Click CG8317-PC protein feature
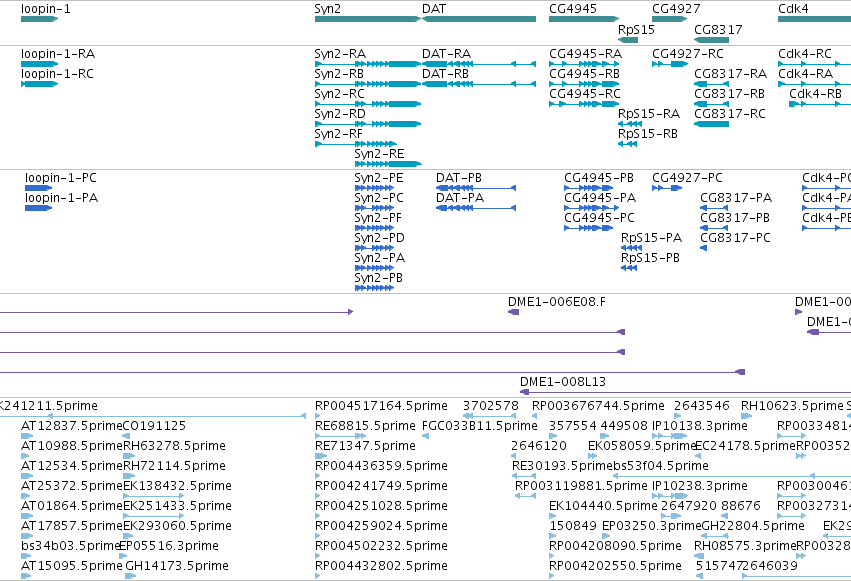 click(704, 248)
